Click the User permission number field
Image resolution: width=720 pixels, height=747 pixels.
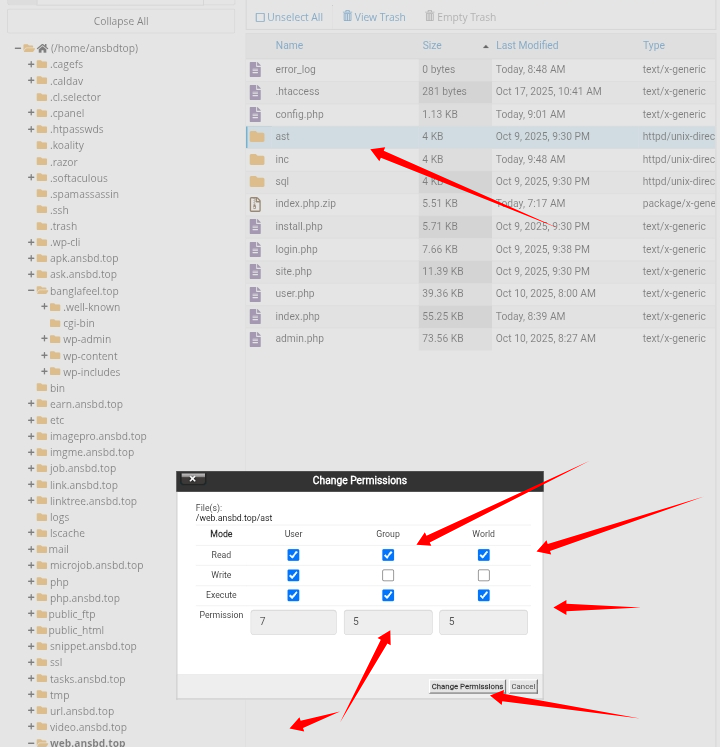(293, 622)
